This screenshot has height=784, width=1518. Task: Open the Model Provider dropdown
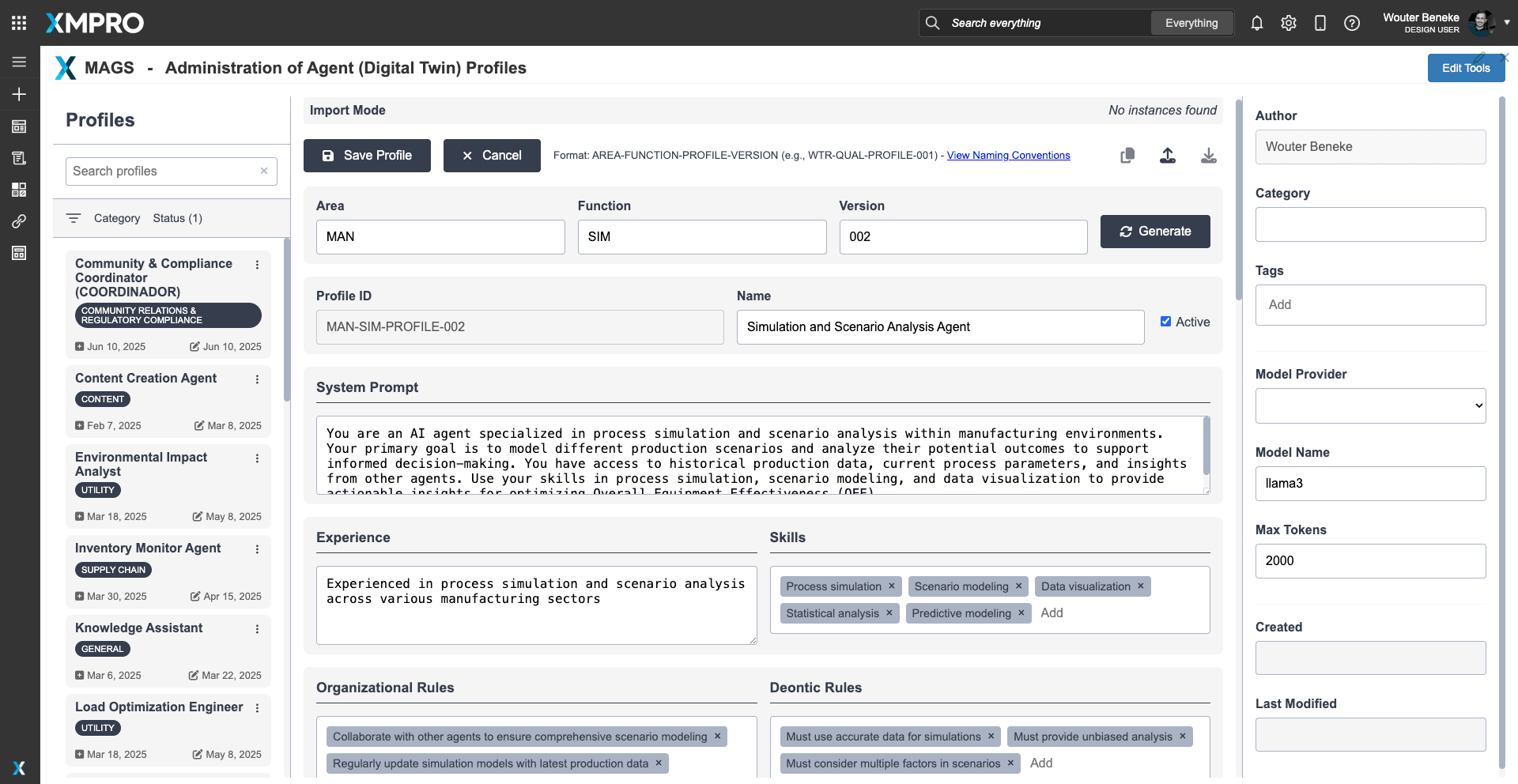coord(1370,405)
